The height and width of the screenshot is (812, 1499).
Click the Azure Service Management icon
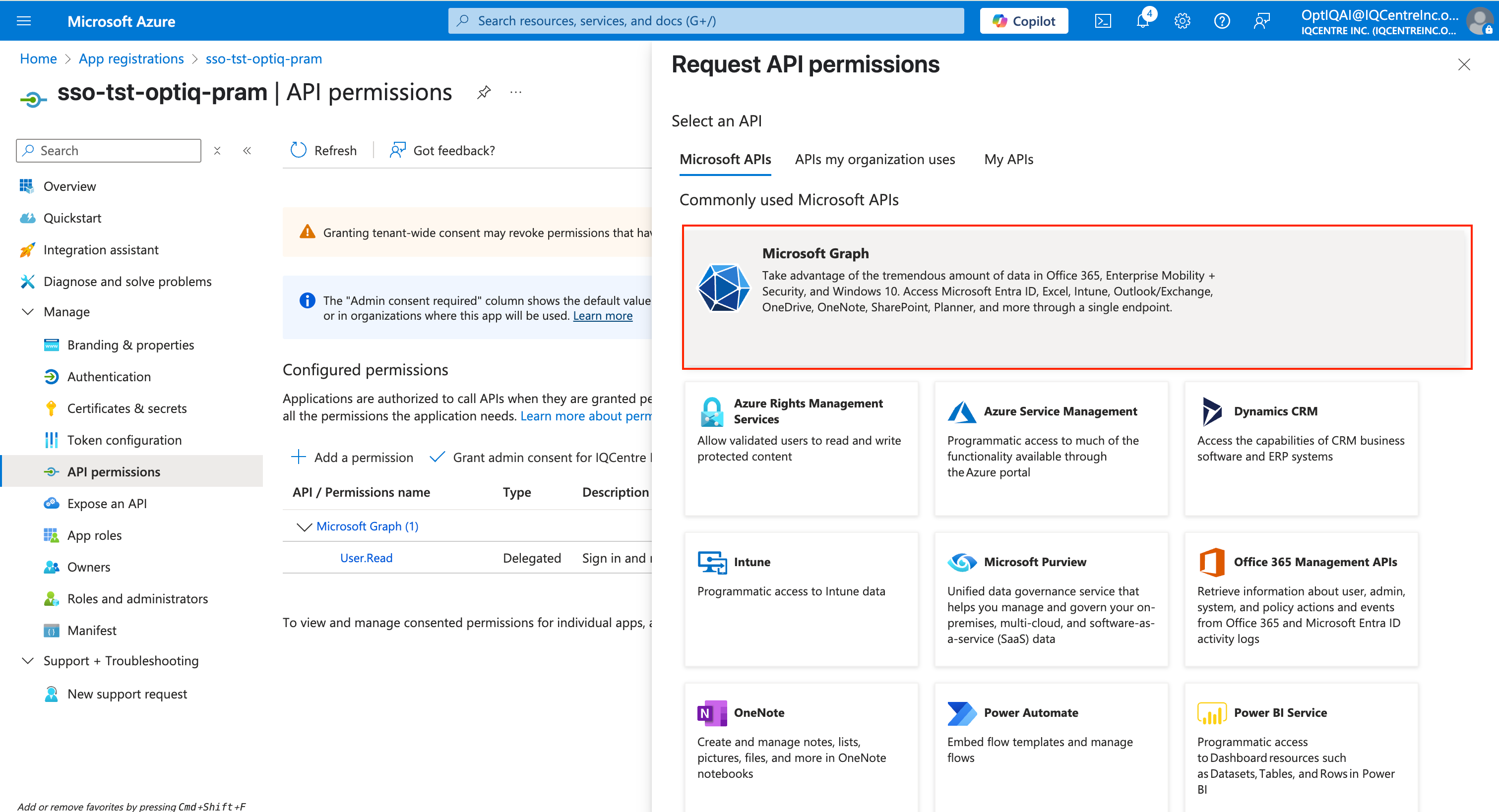point(962,411)
